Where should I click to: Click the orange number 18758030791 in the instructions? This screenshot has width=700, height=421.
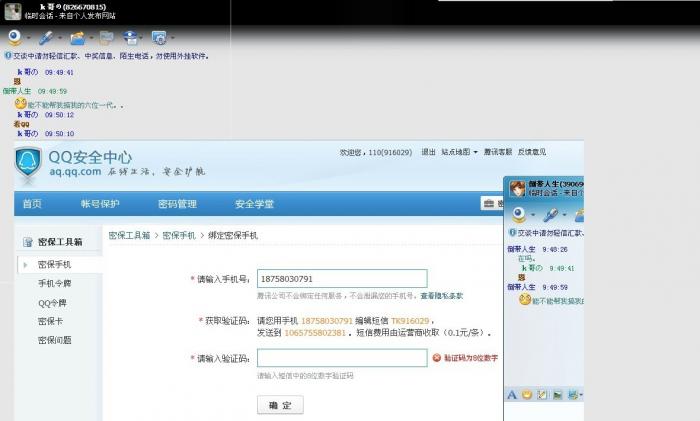(x=327, y=321)
